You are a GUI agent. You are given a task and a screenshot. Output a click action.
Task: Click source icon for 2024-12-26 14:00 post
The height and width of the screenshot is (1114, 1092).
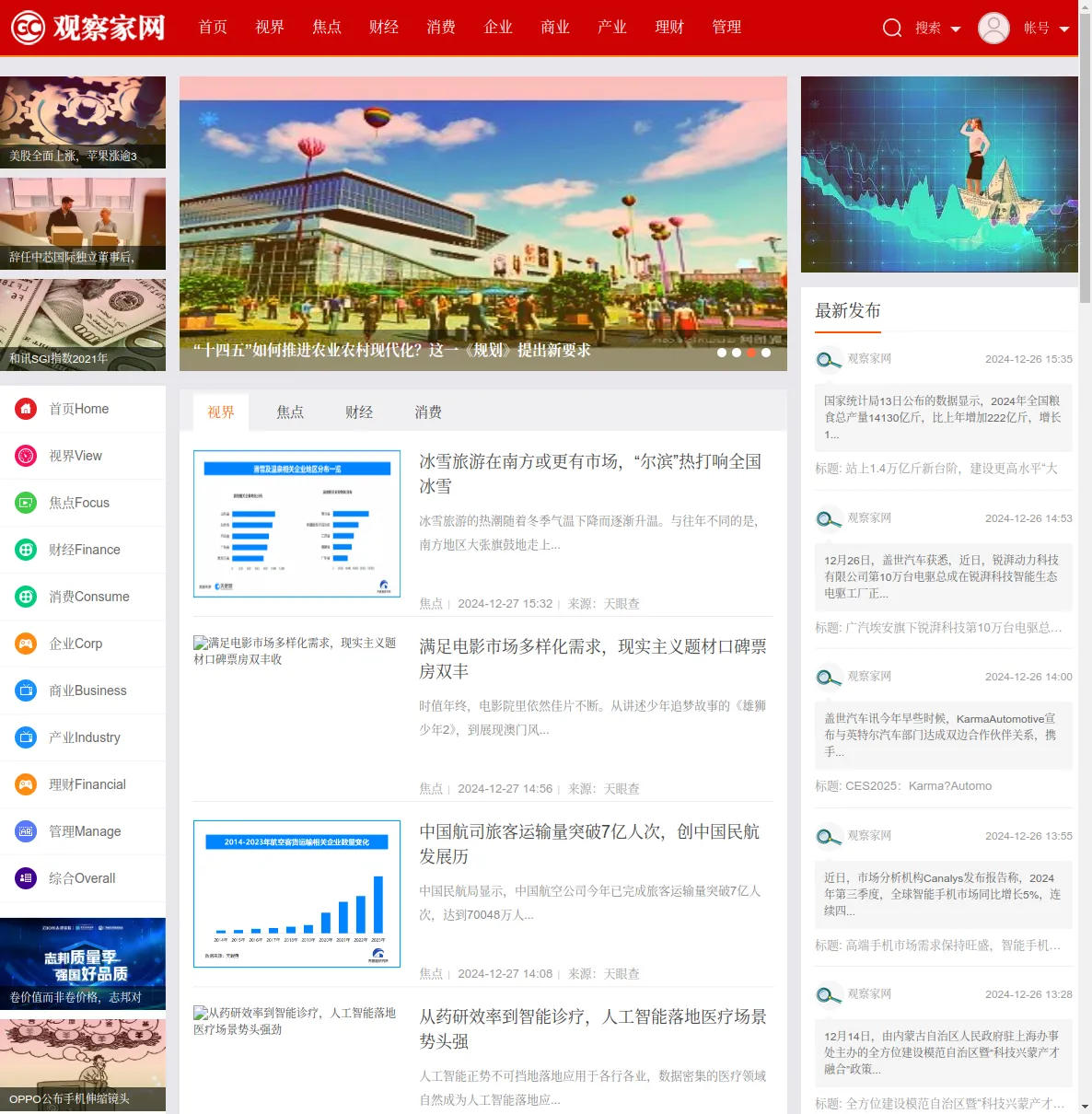pyautogui.click(x=829, y=677)
